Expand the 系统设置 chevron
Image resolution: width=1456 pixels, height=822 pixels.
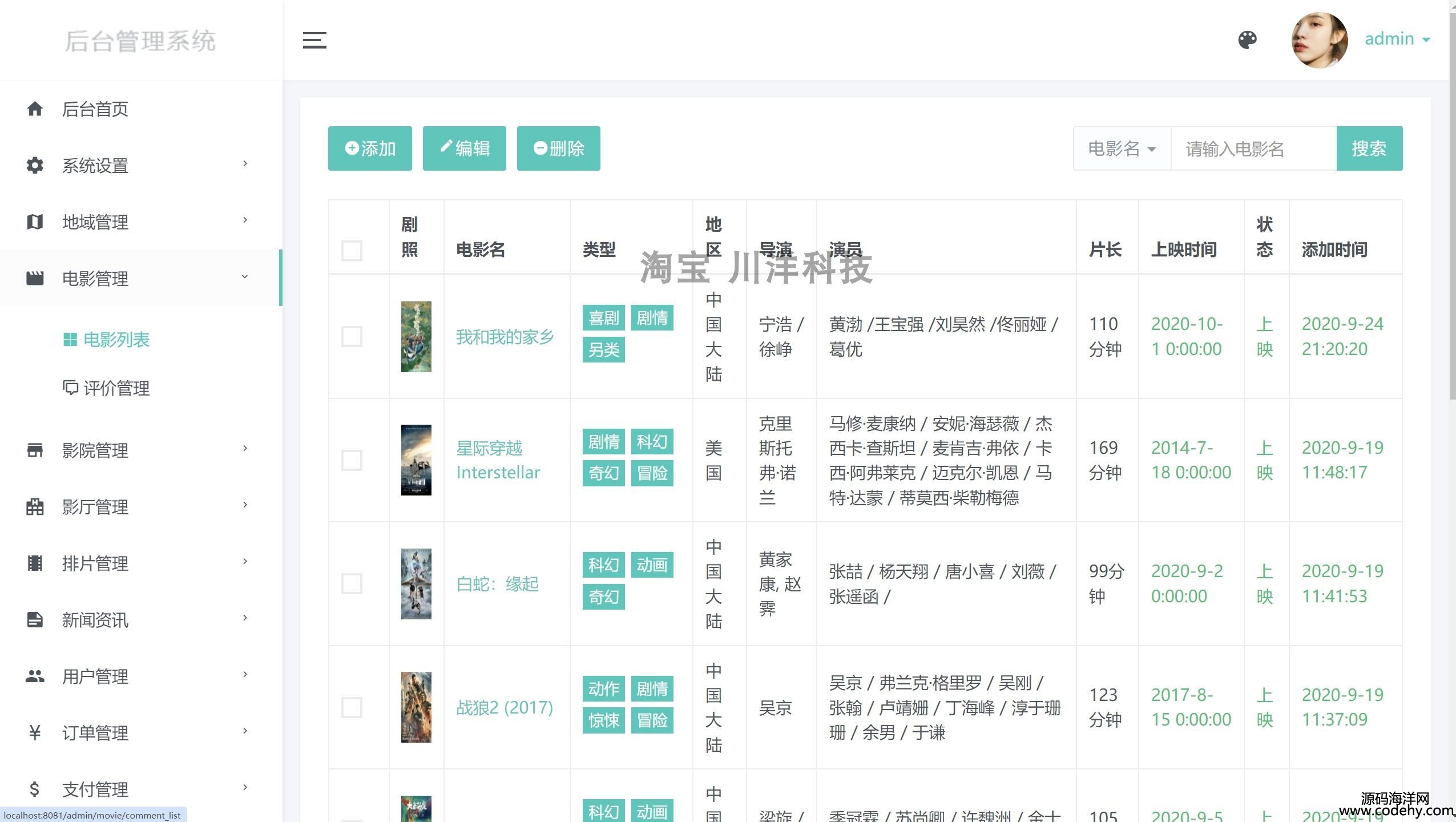(x=245, y=164)
